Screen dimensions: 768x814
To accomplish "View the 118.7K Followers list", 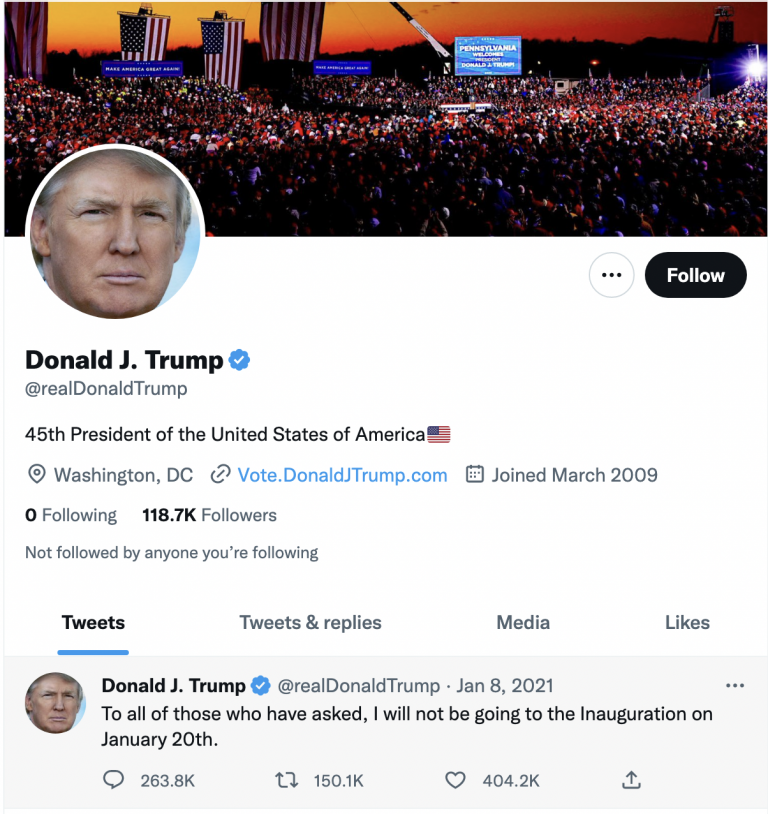I will click(x=209, y=515).
